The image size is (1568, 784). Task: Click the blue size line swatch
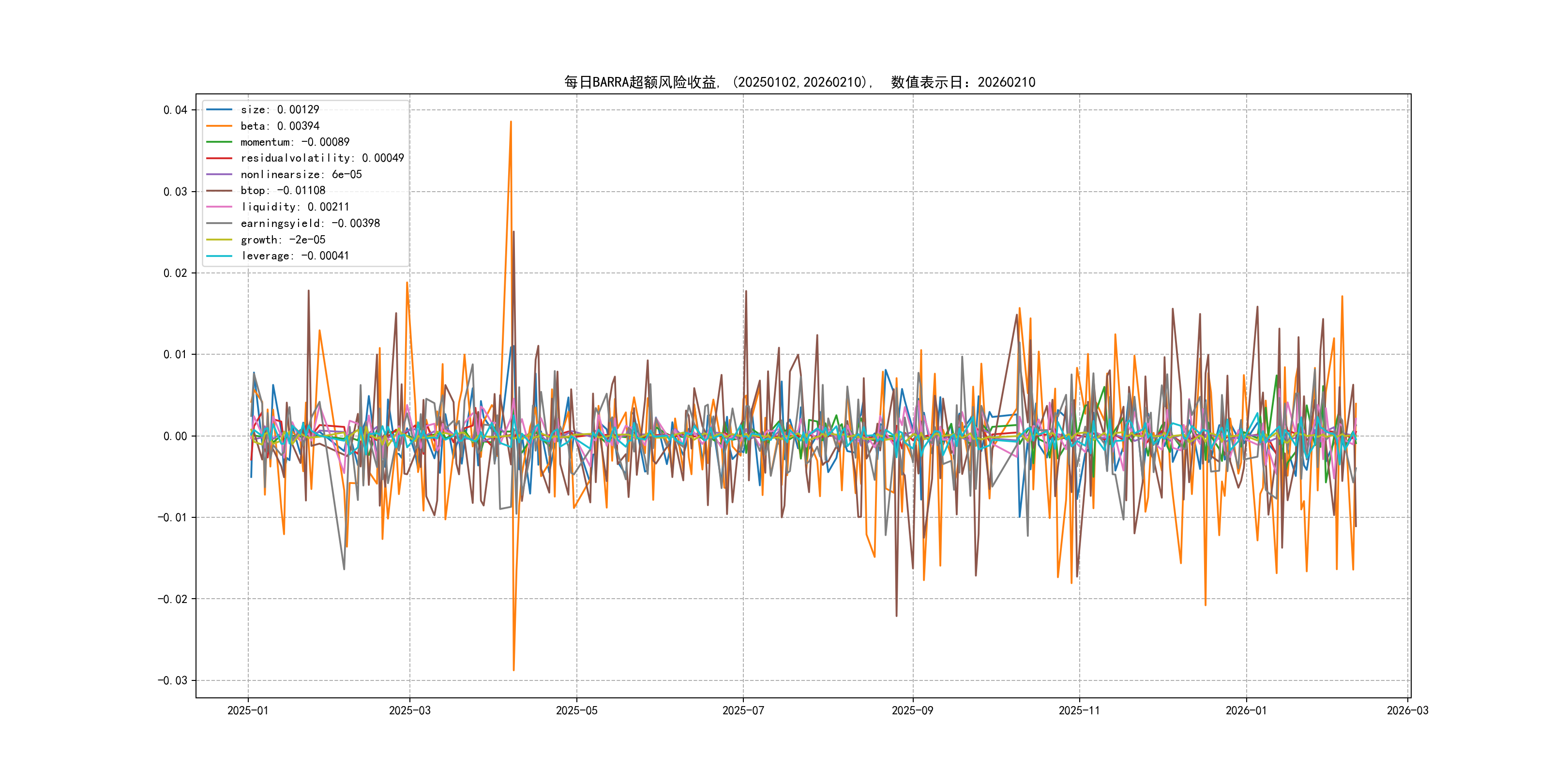219,109
